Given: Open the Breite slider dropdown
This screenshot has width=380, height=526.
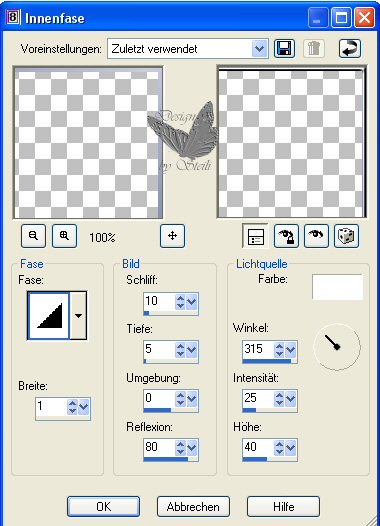Looking at the screenshot, I should (x=83, y=407).
